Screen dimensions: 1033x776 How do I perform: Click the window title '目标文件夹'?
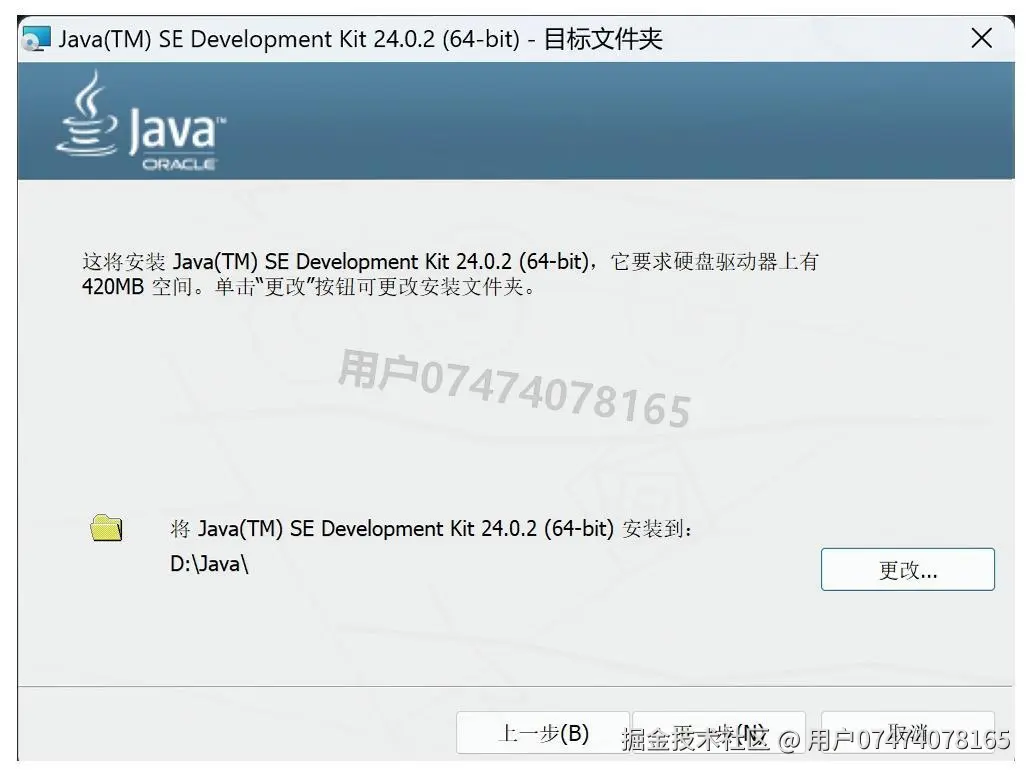point(603,39)
